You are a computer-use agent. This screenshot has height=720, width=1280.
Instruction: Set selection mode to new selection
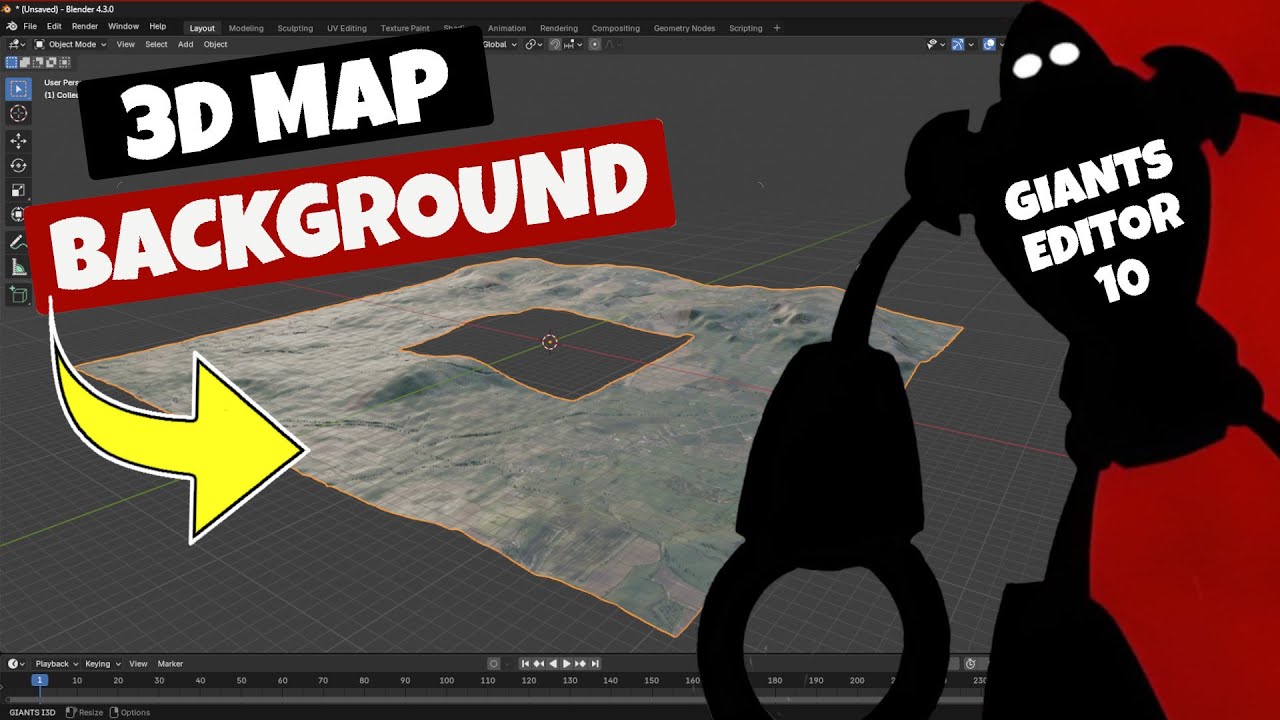[11, 62]
